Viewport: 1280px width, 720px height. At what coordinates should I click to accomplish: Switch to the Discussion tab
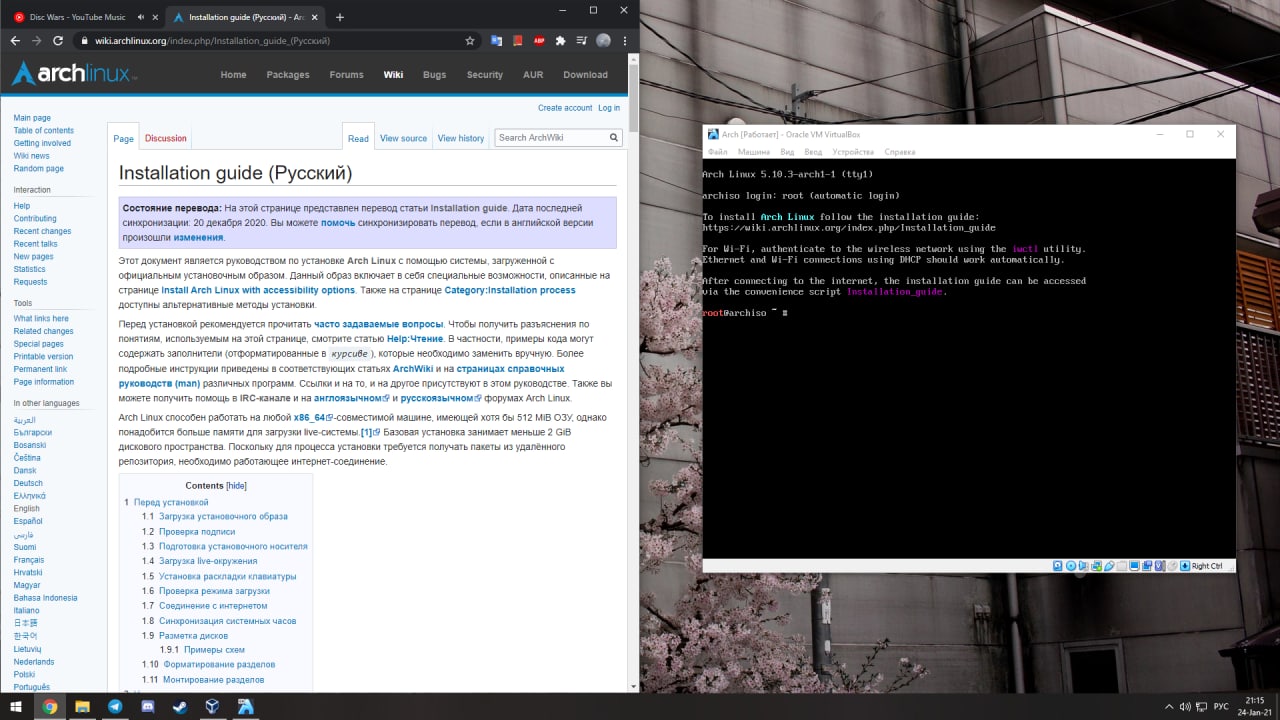click(x=165, y=138)
